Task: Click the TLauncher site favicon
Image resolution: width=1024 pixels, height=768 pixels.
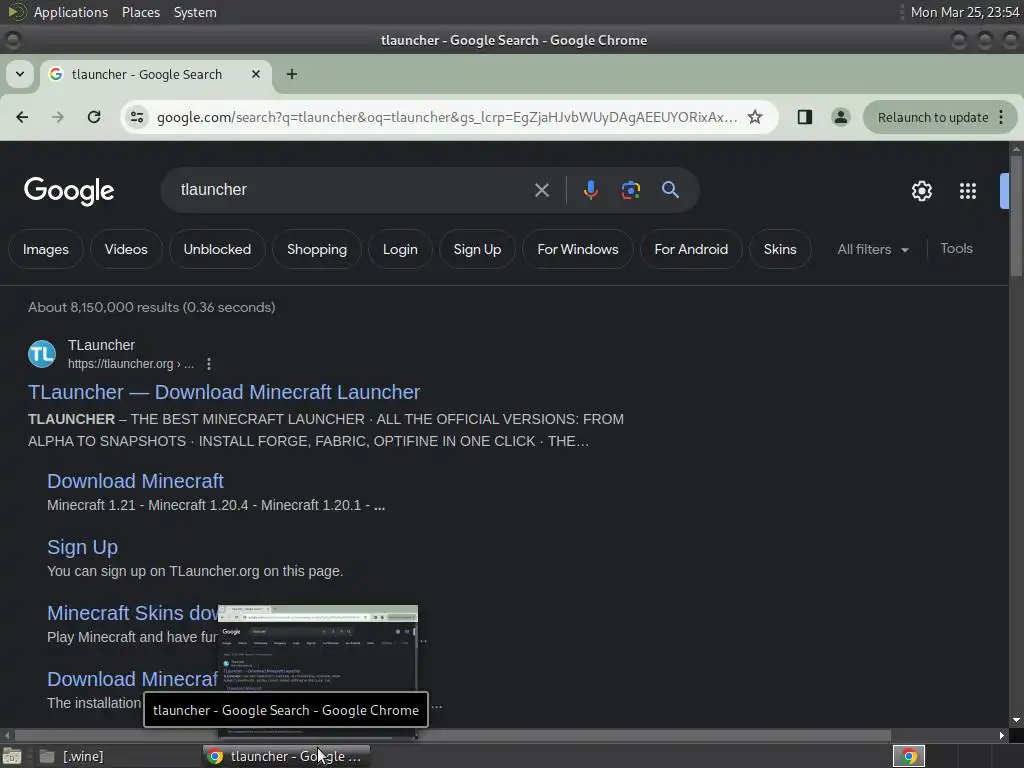Action: (42, 354)
